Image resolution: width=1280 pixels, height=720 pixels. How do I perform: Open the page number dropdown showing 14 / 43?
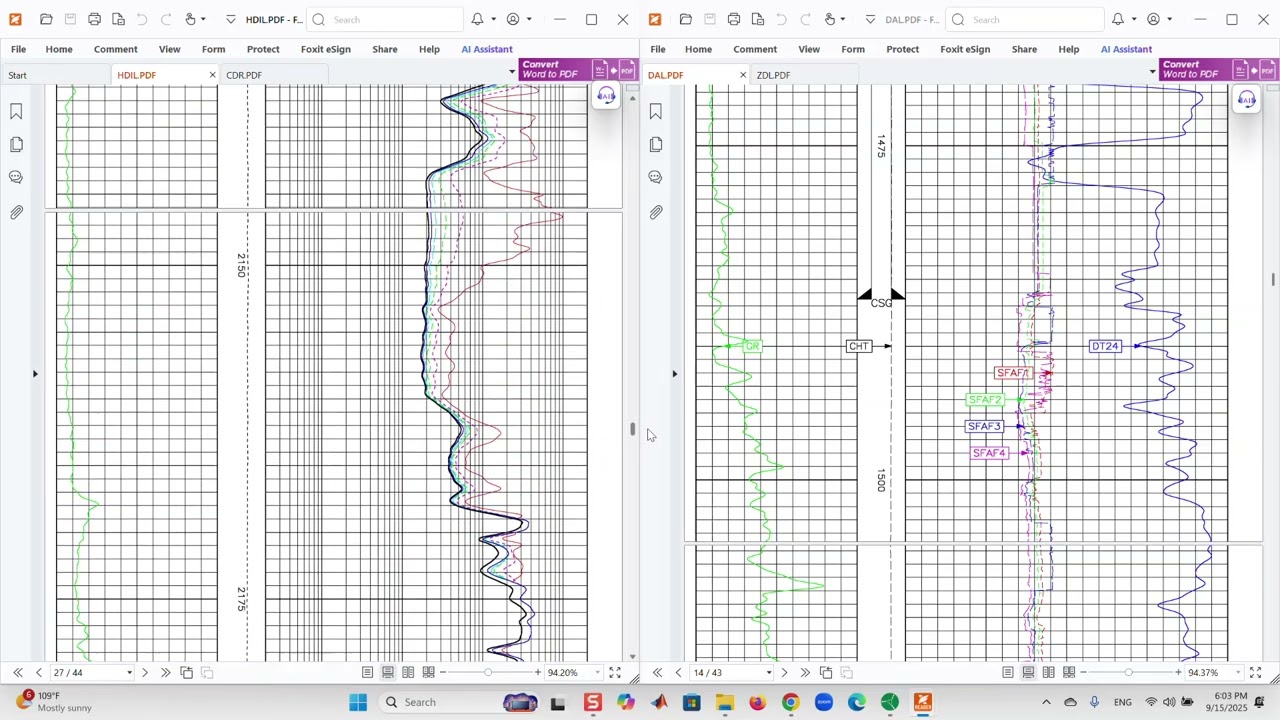click(x=768, y=673)
